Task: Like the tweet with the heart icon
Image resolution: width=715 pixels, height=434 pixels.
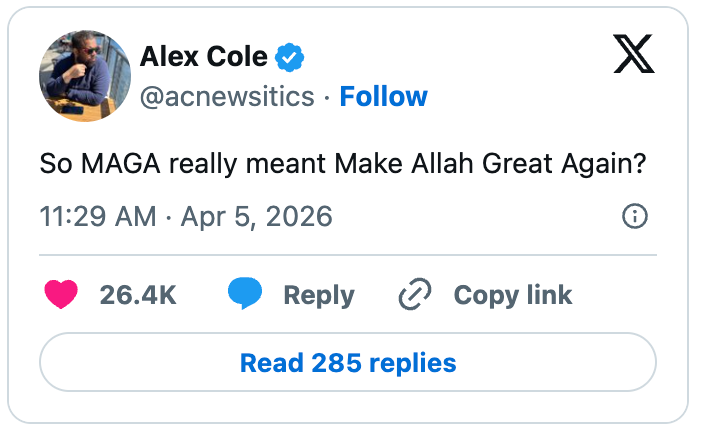Action: coord(62,295)
